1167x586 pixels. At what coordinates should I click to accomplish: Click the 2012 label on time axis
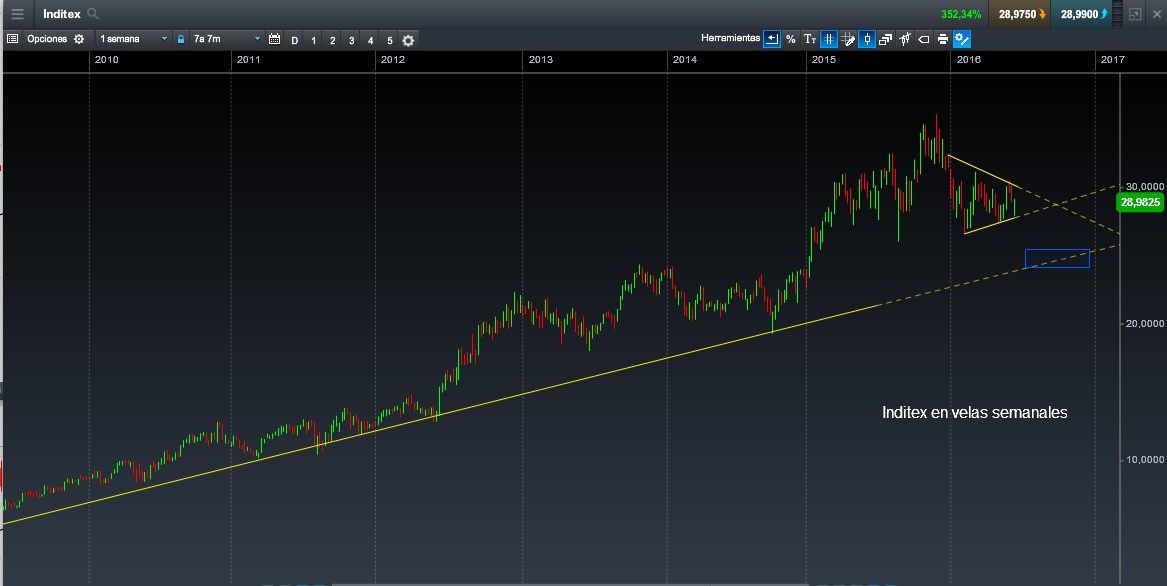(392, 60)
